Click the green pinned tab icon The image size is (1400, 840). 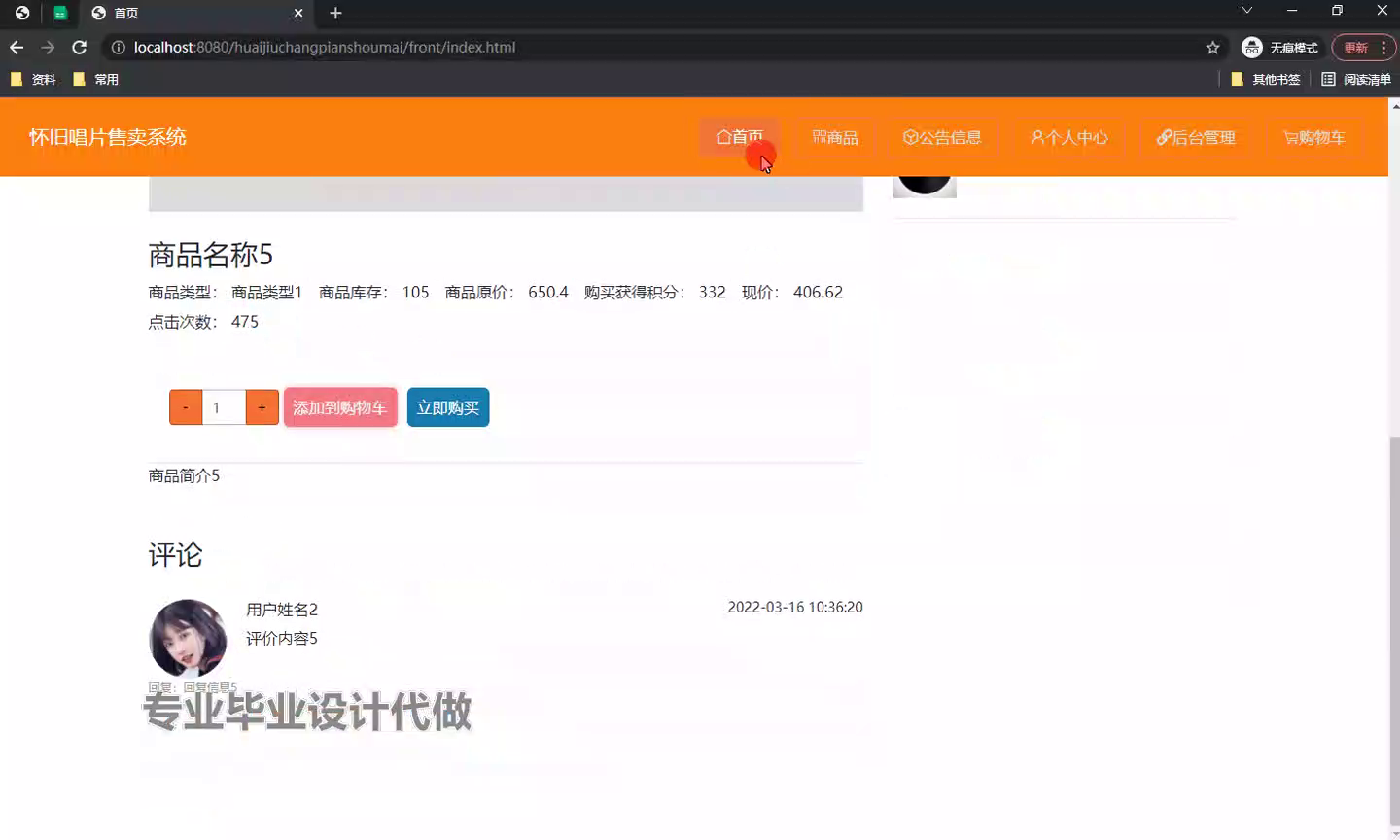point(60,13)
